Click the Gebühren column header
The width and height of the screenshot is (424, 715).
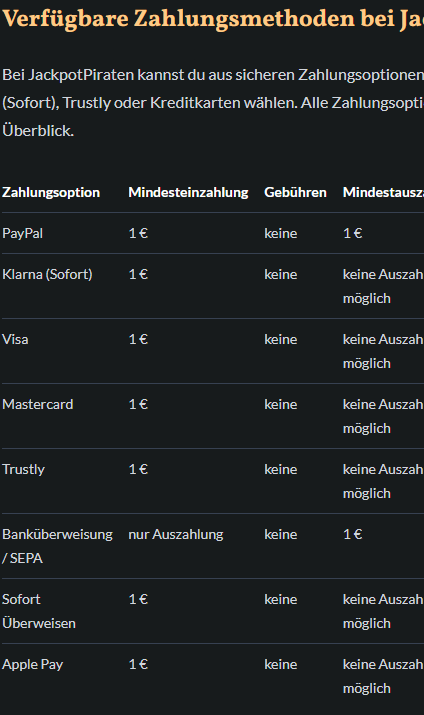click(295, 192)
